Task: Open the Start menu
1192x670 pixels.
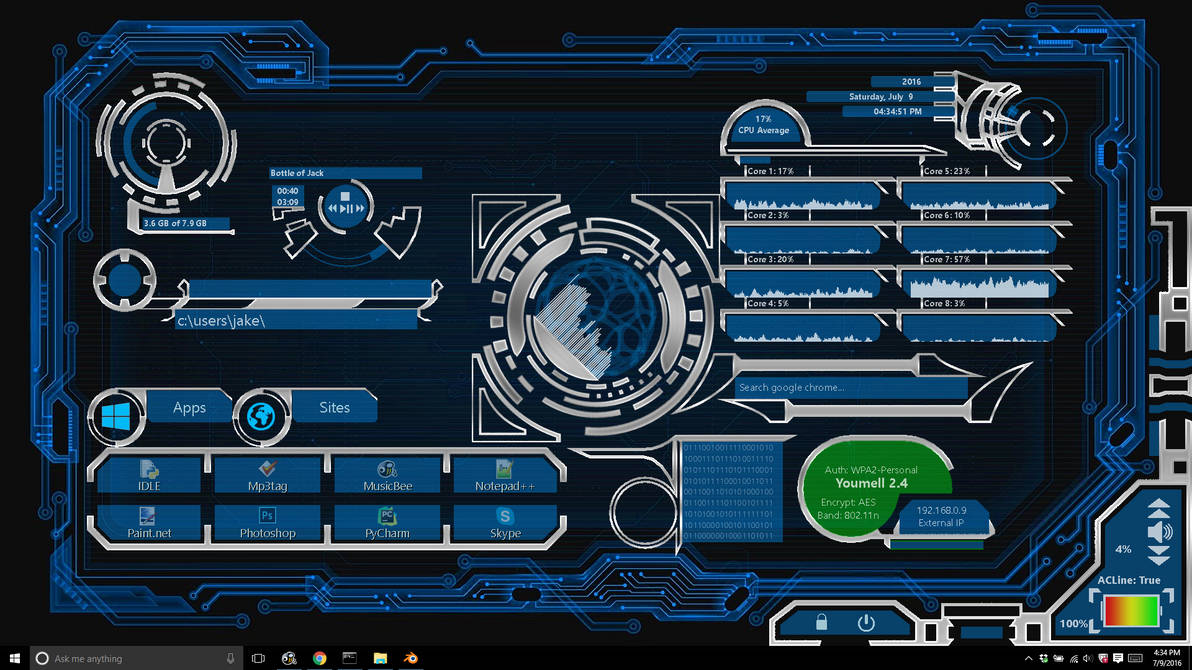Action: (13, 658)
